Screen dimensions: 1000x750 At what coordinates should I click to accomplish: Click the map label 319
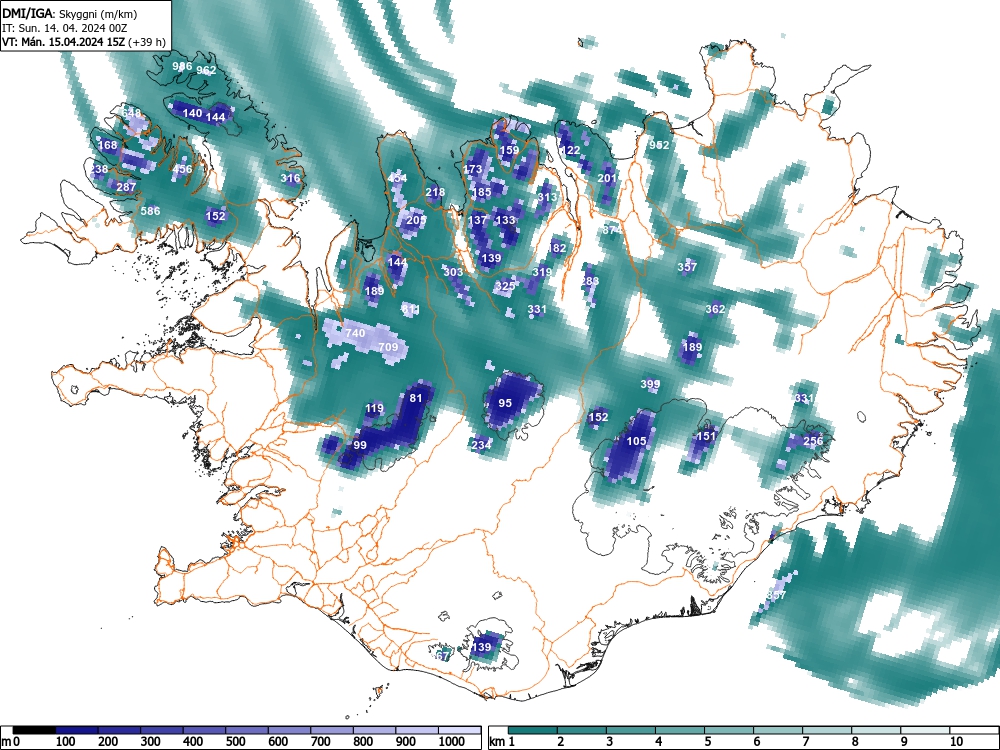(x=542, y=272)
